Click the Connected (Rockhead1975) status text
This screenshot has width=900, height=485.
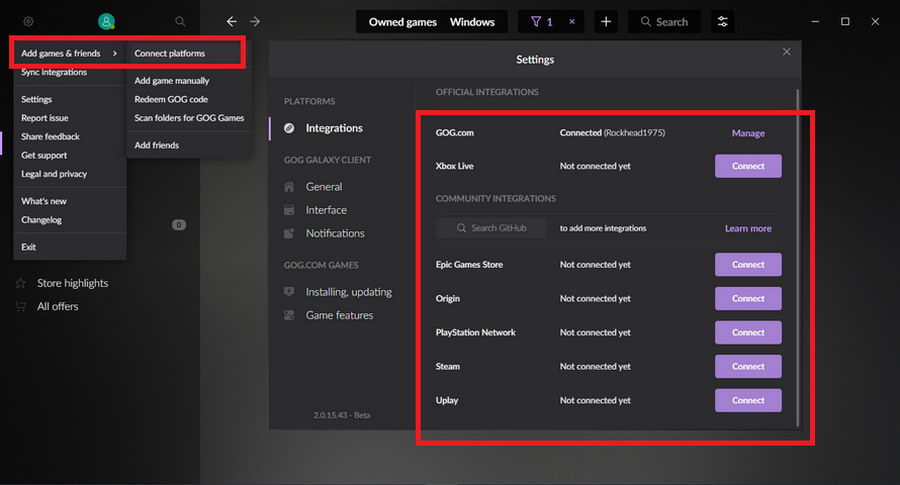click(612, 133)
